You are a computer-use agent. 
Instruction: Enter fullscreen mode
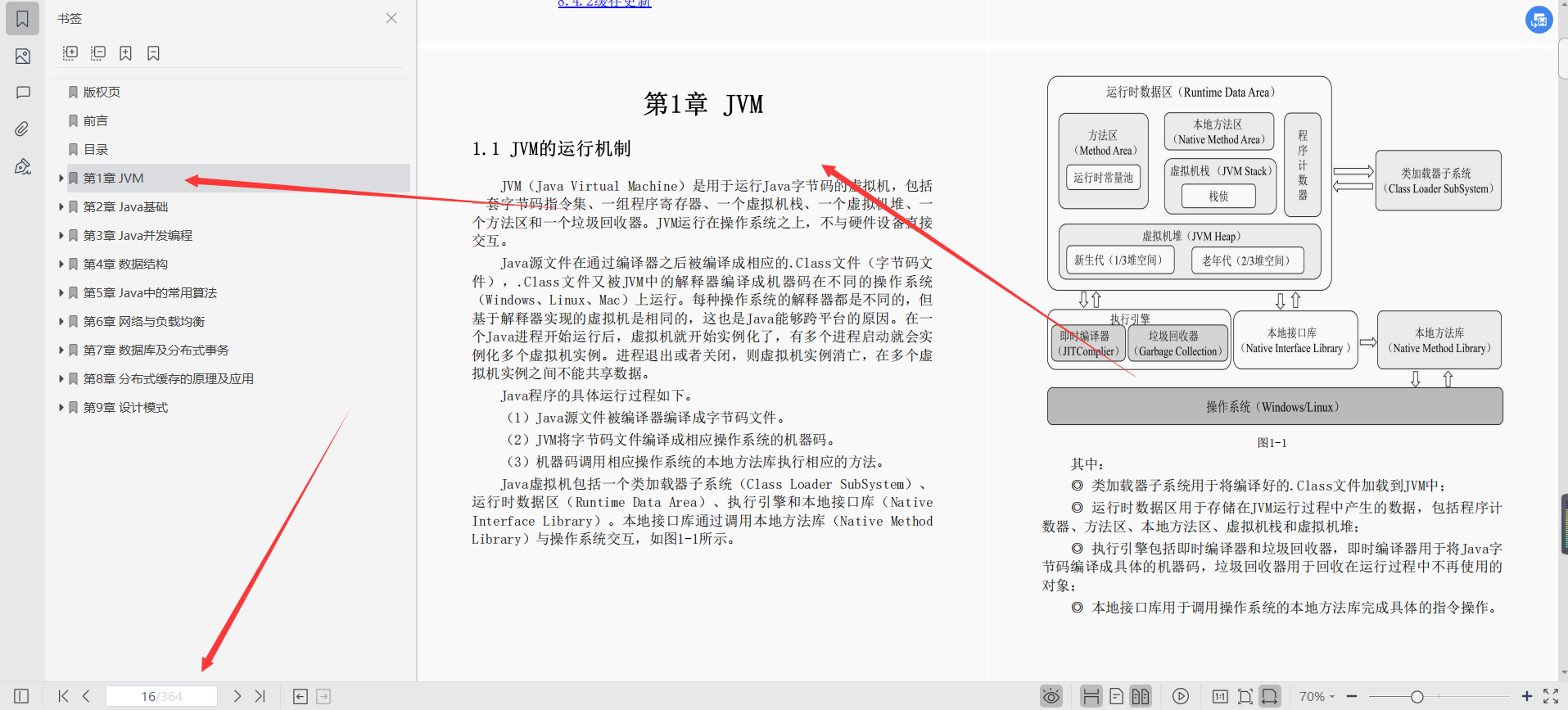(1551, 696)
